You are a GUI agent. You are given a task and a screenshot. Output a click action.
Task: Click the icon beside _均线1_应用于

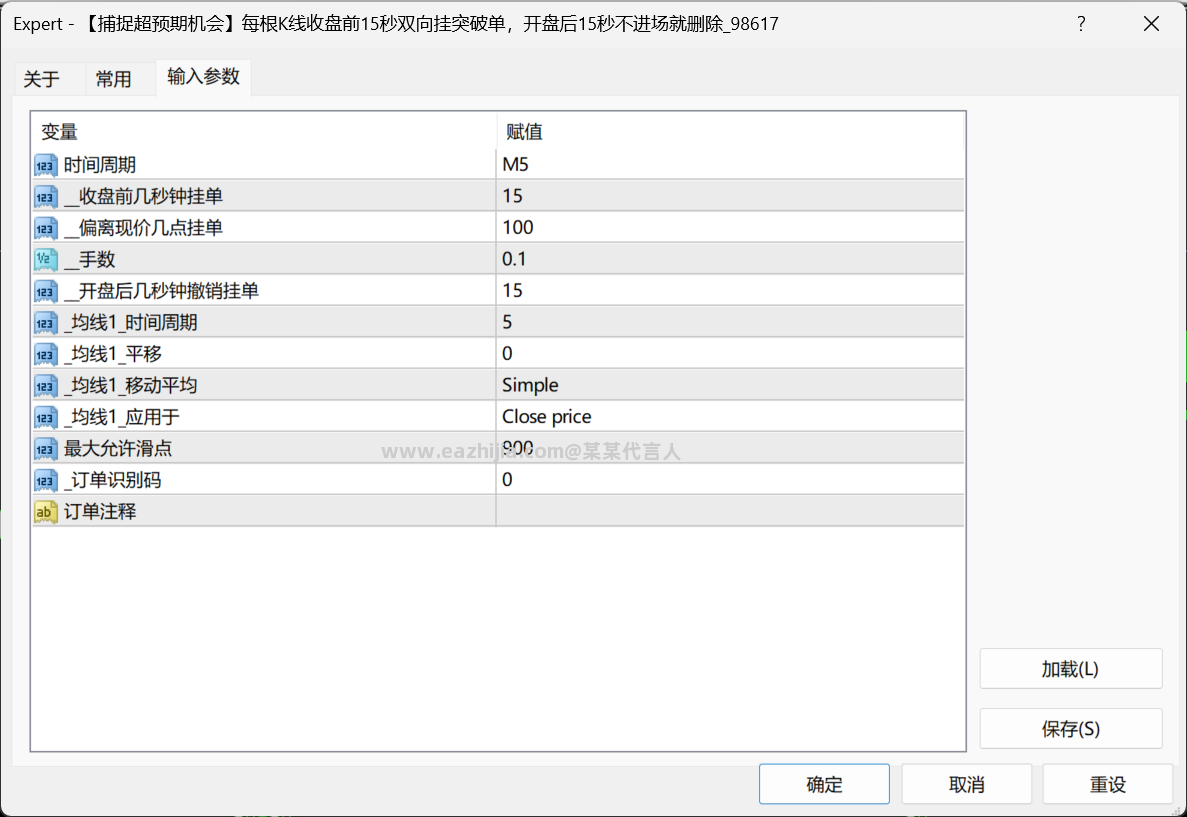click(x=45, y=417)
